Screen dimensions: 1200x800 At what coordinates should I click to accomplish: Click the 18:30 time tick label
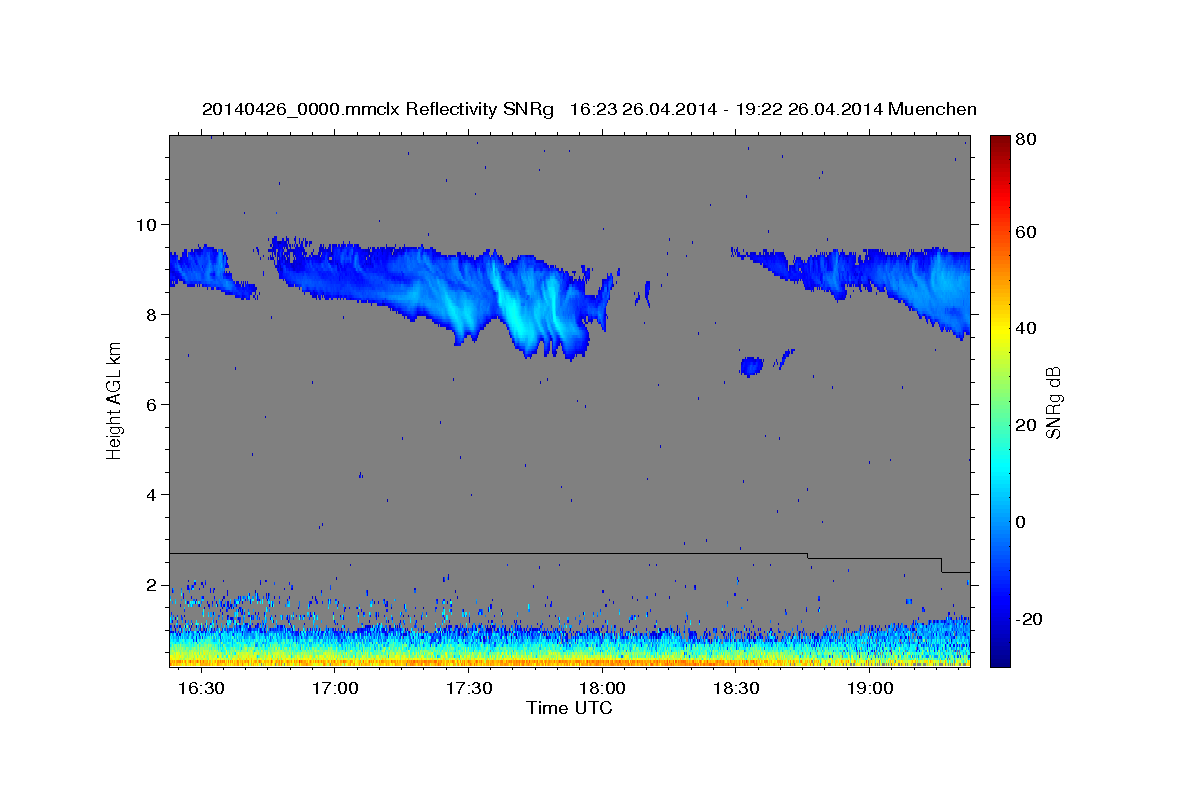click(737, 689)
